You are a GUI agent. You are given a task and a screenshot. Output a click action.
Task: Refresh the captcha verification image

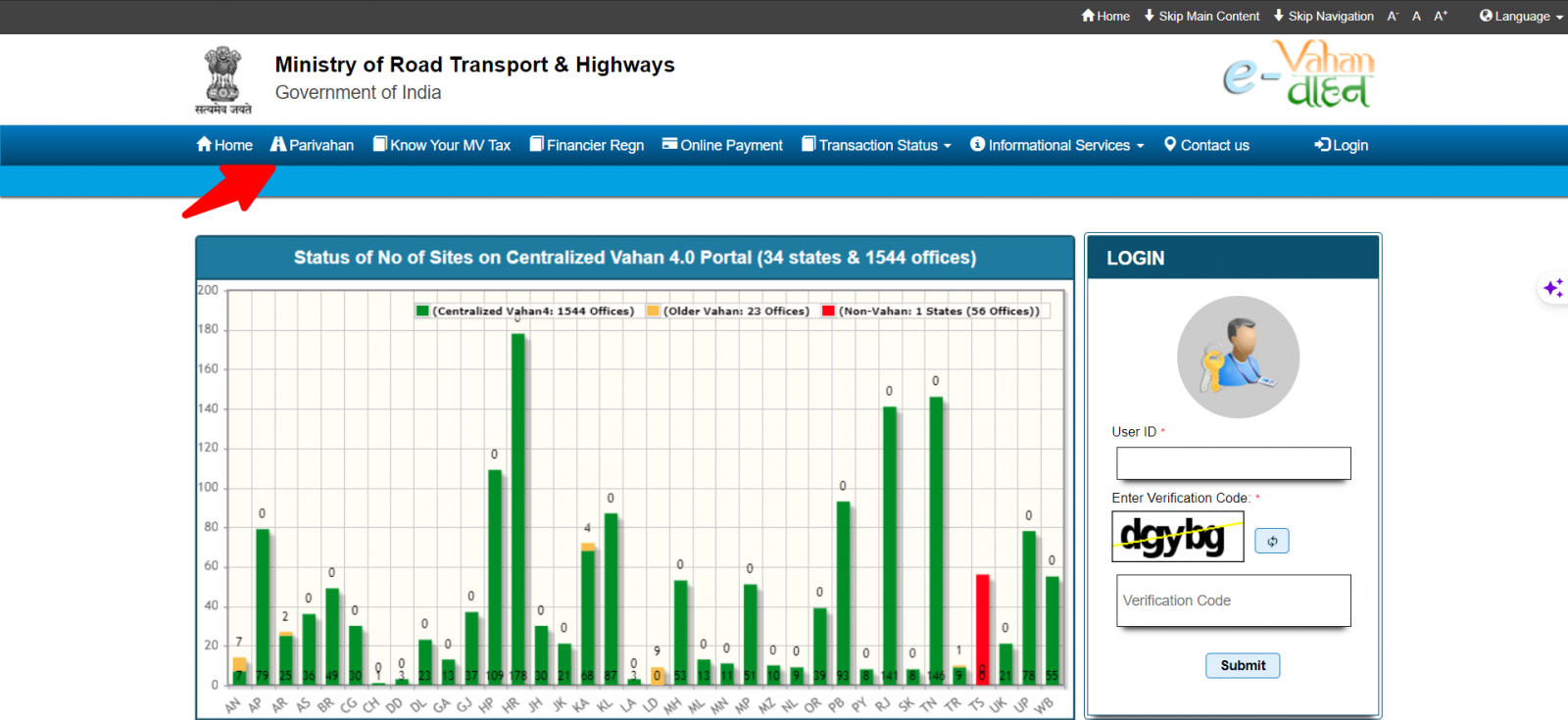click(x=1272, y=541)
